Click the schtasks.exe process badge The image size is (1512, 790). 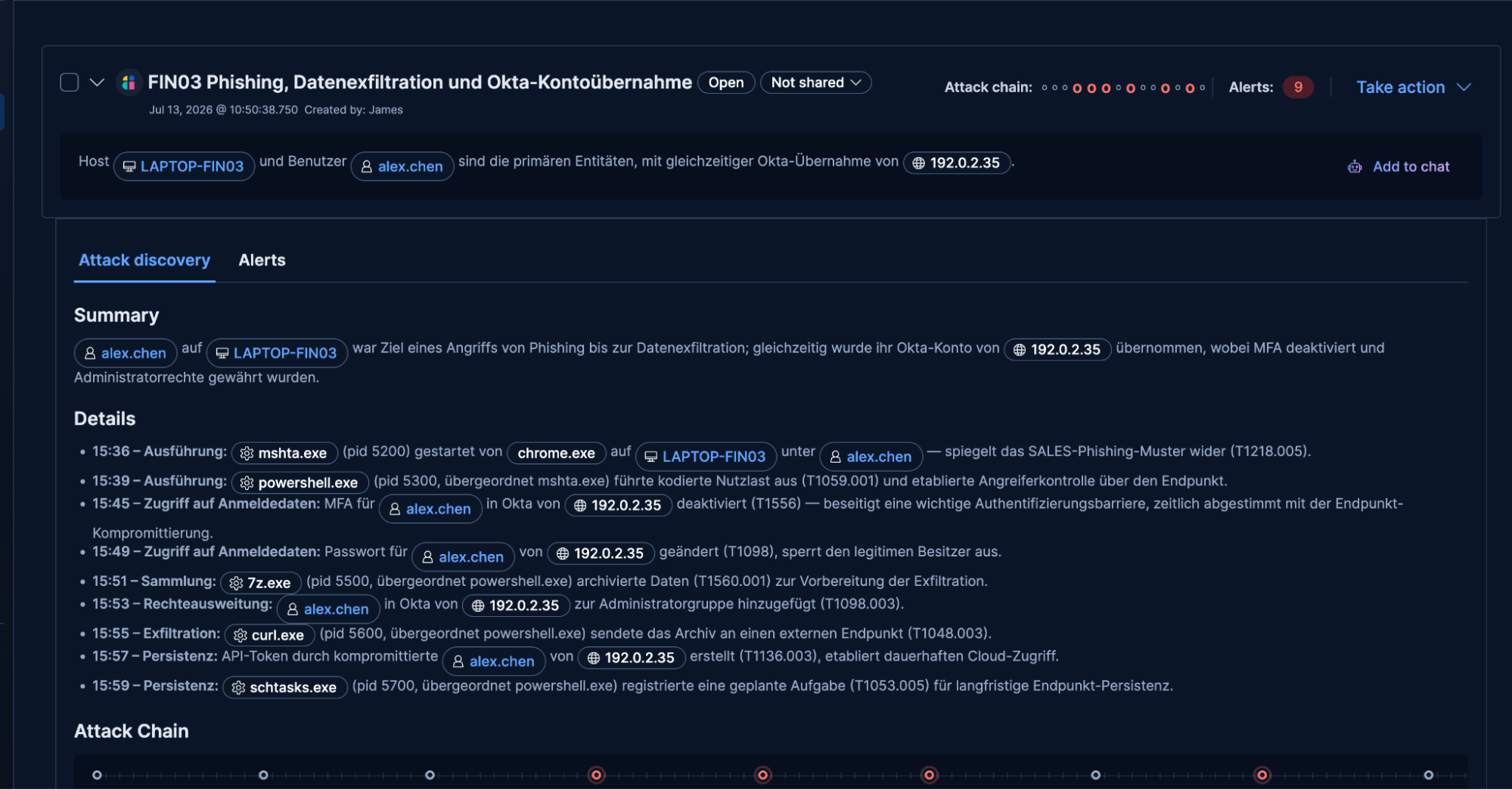point(285,687)
